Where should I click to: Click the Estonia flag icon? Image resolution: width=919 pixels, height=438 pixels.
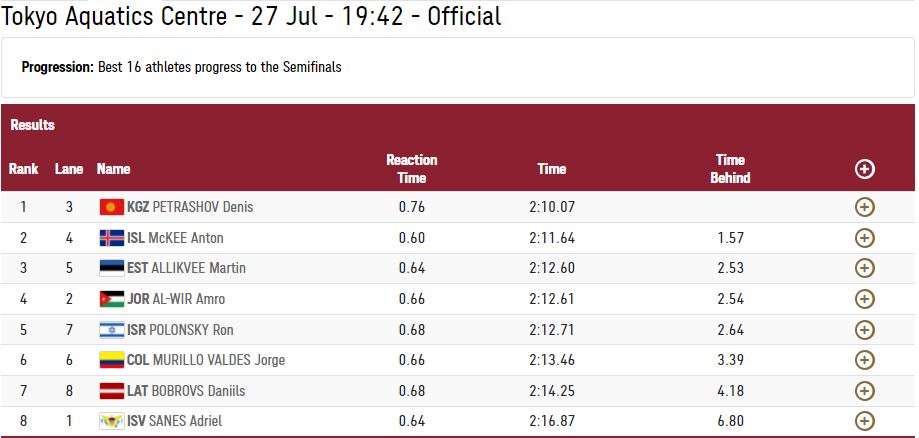coord(112,268)
